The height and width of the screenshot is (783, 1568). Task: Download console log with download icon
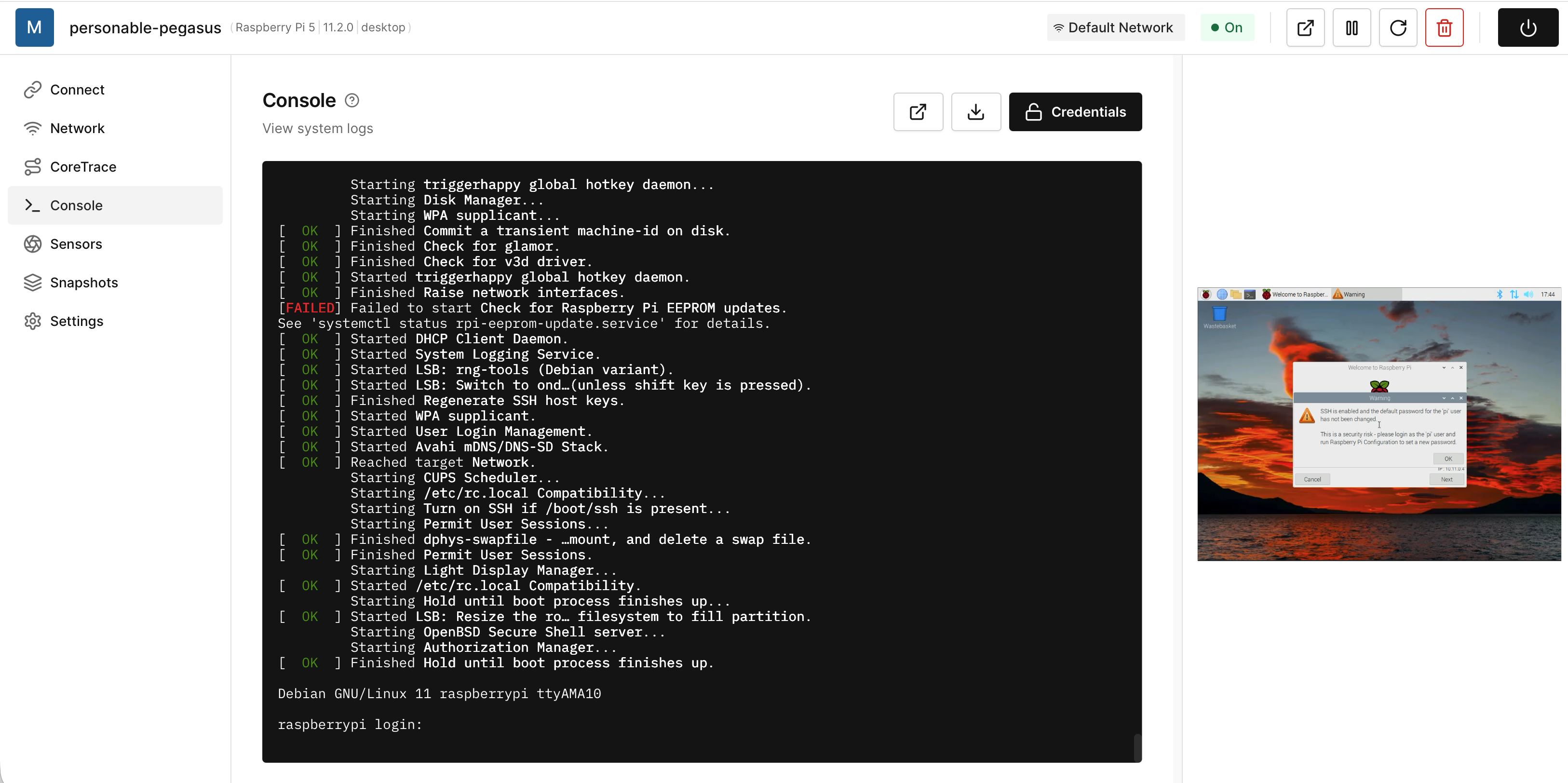[976, 112]
